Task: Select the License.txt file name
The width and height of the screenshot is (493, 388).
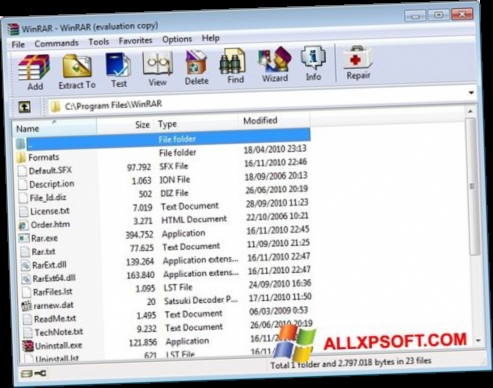Action: pyautogui.click(x=50, y=211)
